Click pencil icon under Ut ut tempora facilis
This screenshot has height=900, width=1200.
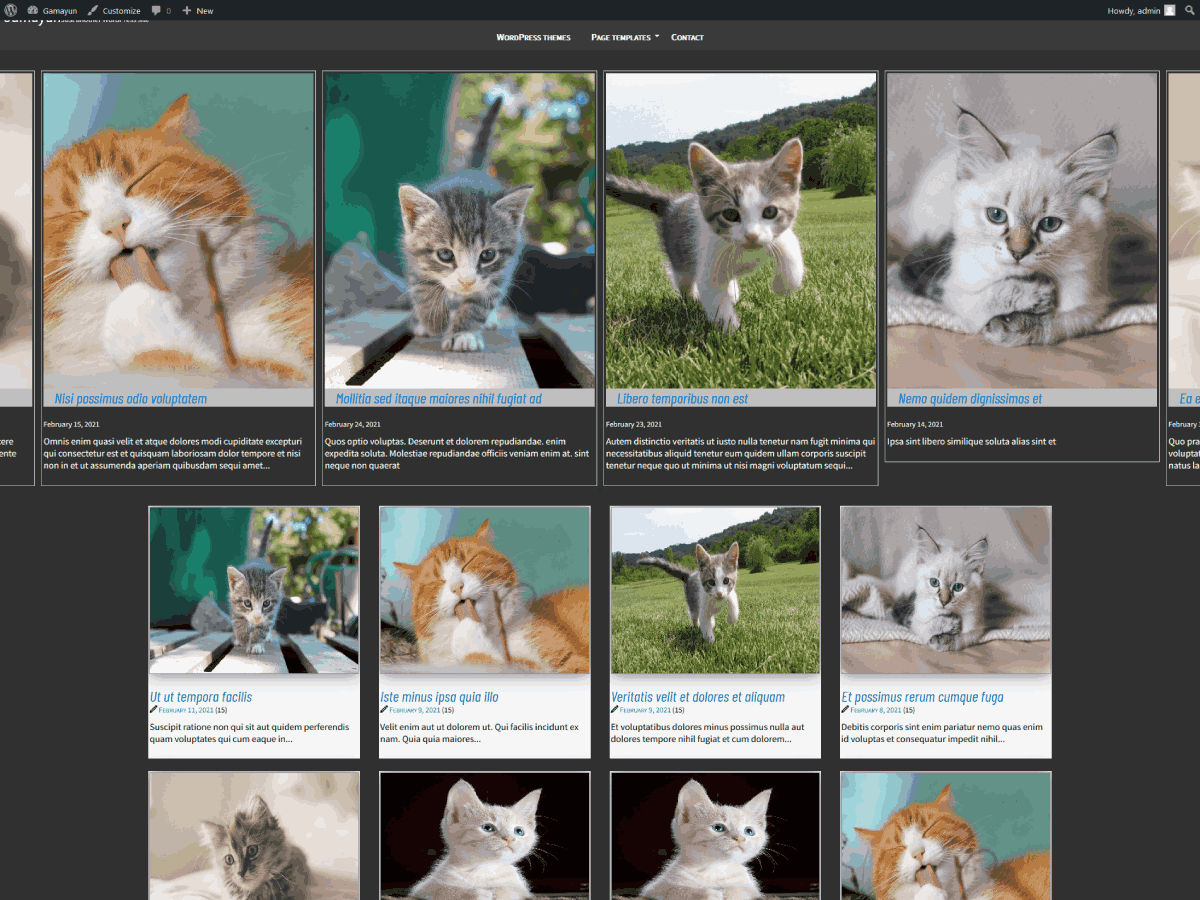click(154, 710)
